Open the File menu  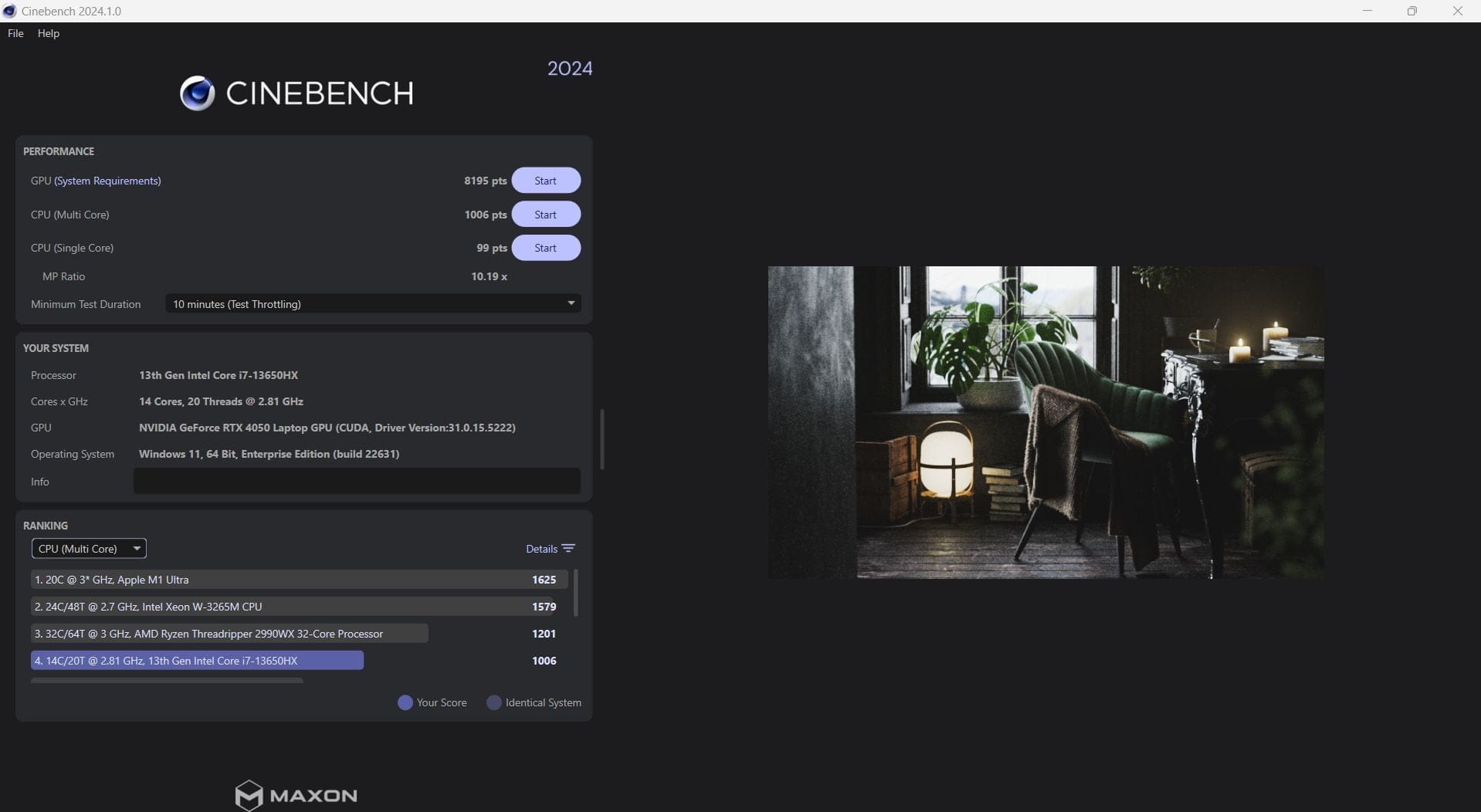[x=15, y=33]
